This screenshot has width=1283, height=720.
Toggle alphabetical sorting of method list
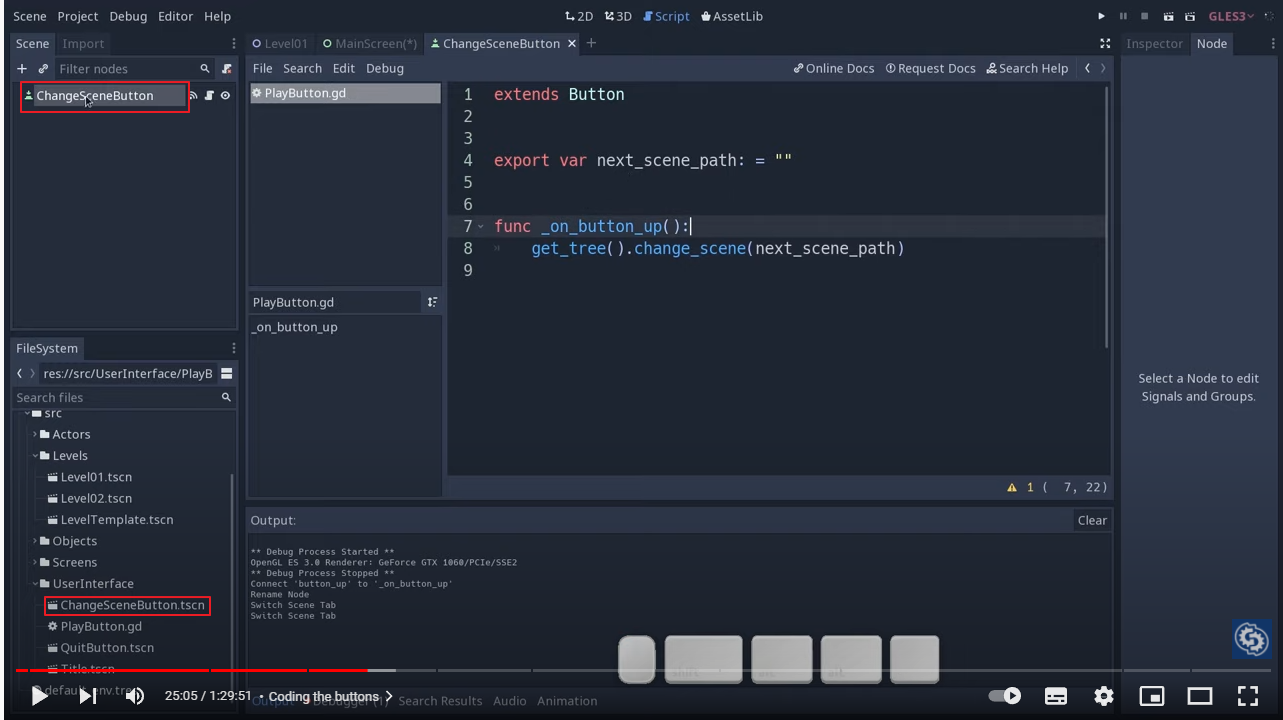[x=432, y=302]
